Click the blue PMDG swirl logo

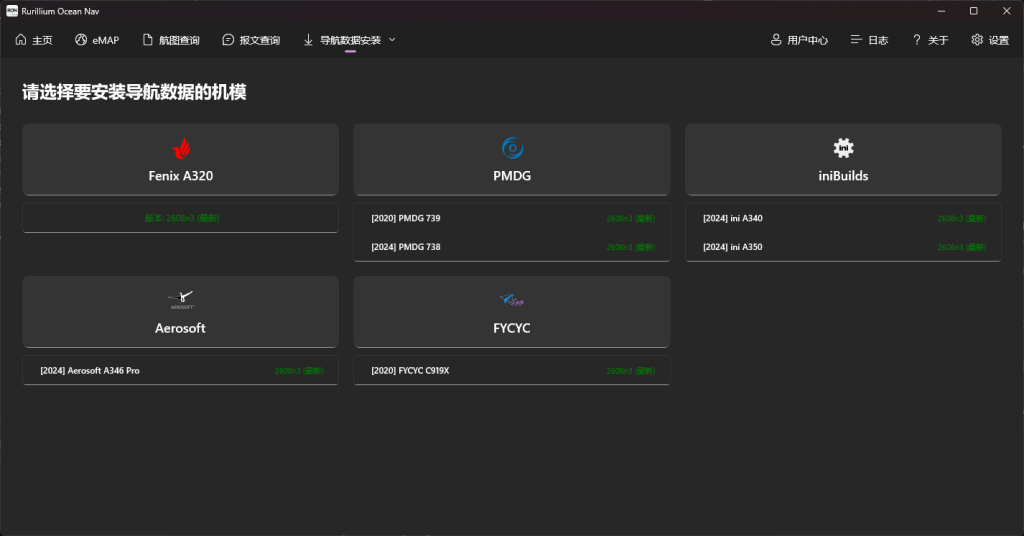point(512,148)
